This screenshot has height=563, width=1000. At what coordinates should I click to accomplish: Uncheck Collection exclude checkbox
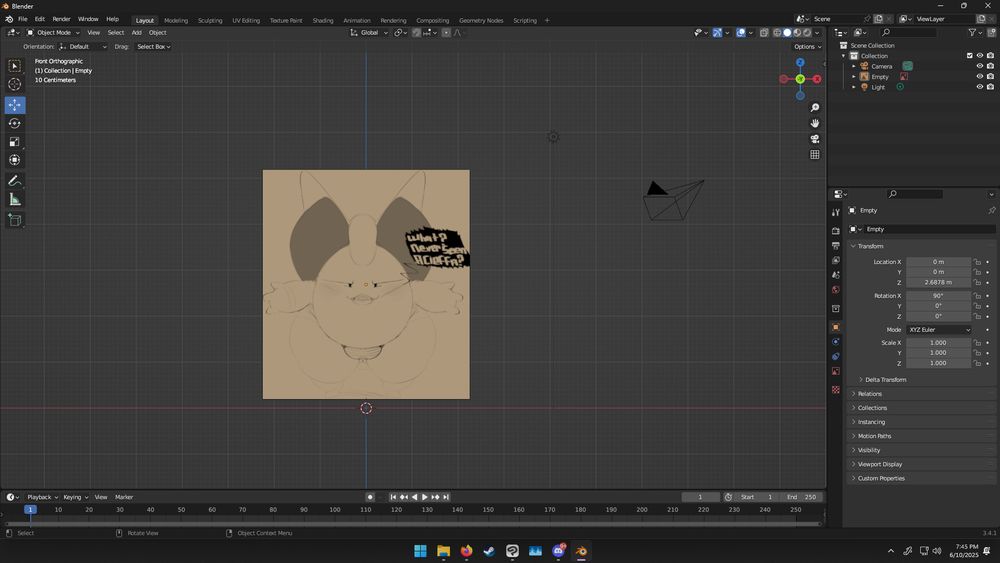[969, 56]
